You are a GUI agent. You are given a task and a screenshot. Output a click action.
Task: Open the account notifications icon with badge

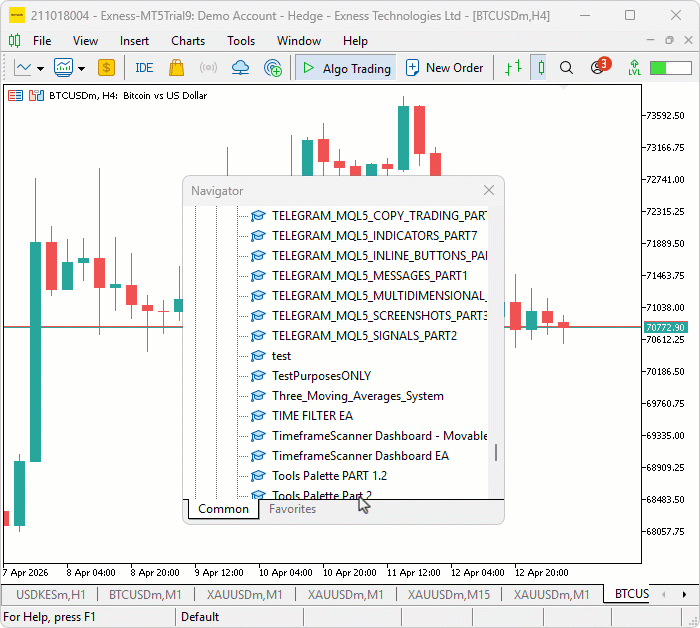pos(600,67)
